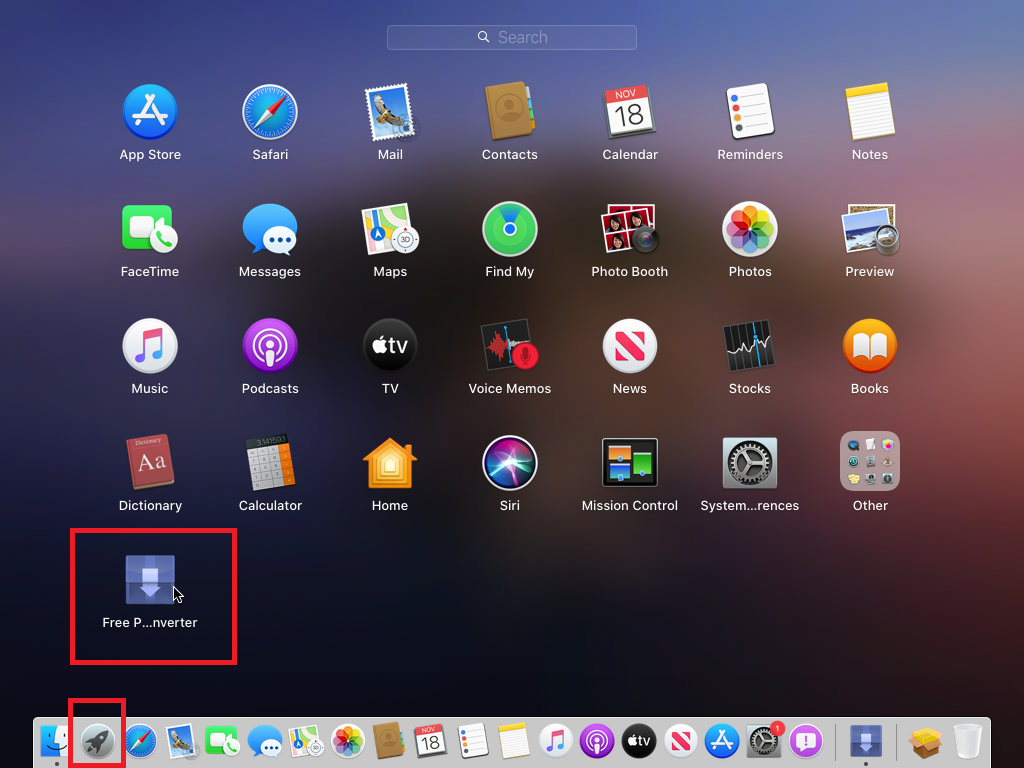Click the Launchpad Search field
Screen dimensions: 1024x768
coord(511,37)
